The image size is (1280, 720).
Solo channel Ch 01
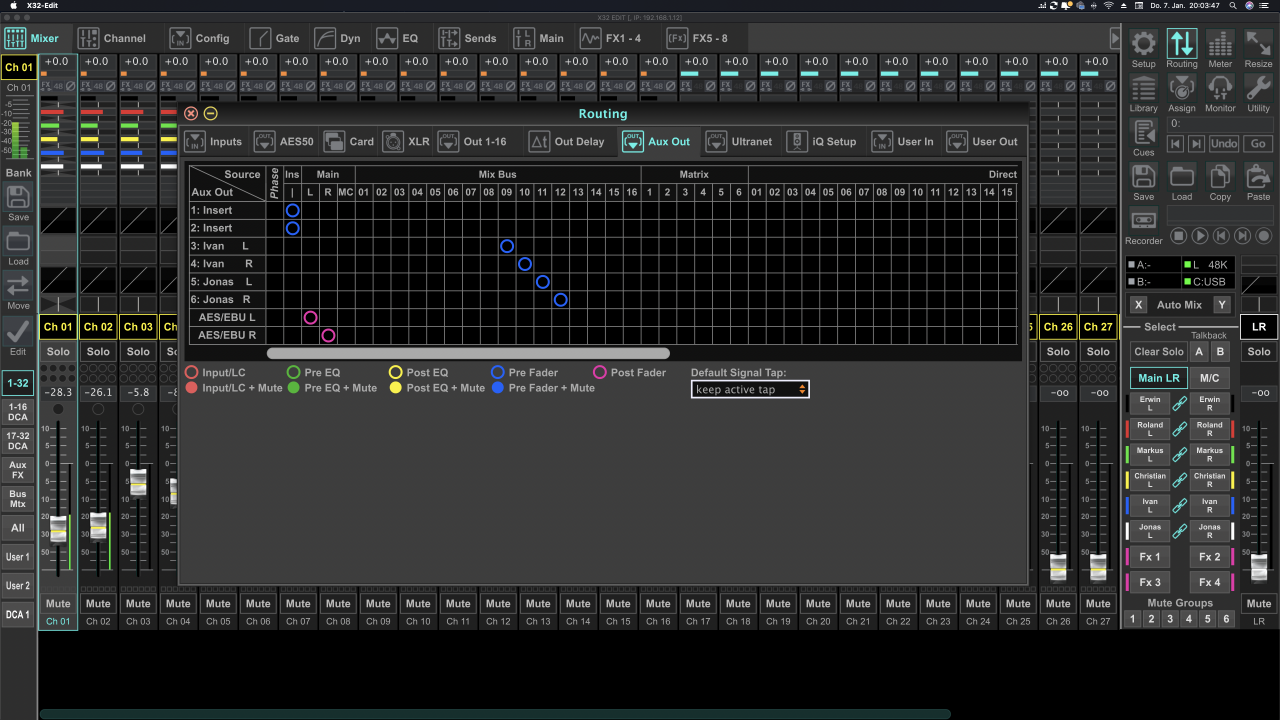[x=58, y=352]
